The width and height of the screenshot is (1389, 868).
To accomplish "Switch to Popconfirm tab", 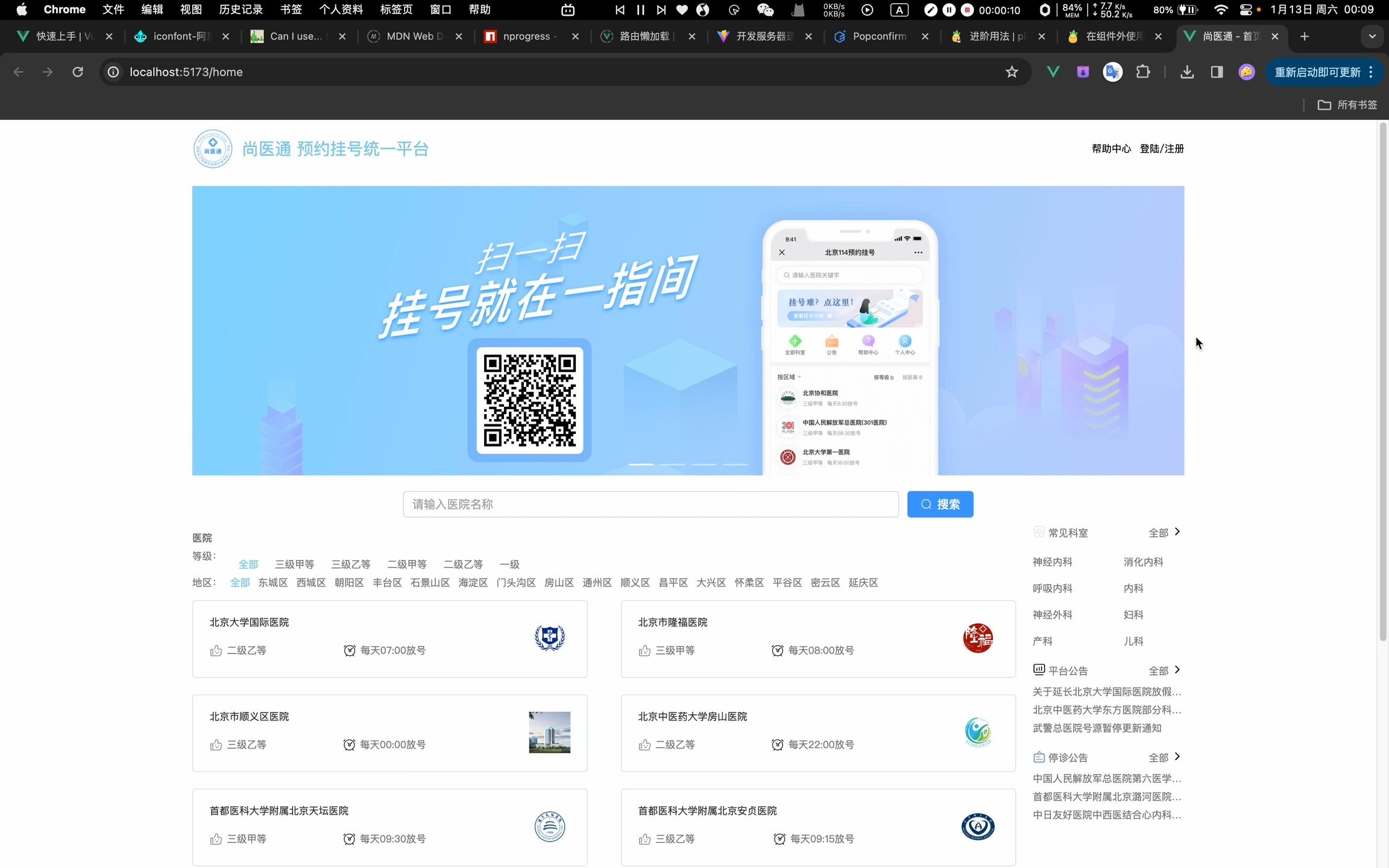I will 880,37.
